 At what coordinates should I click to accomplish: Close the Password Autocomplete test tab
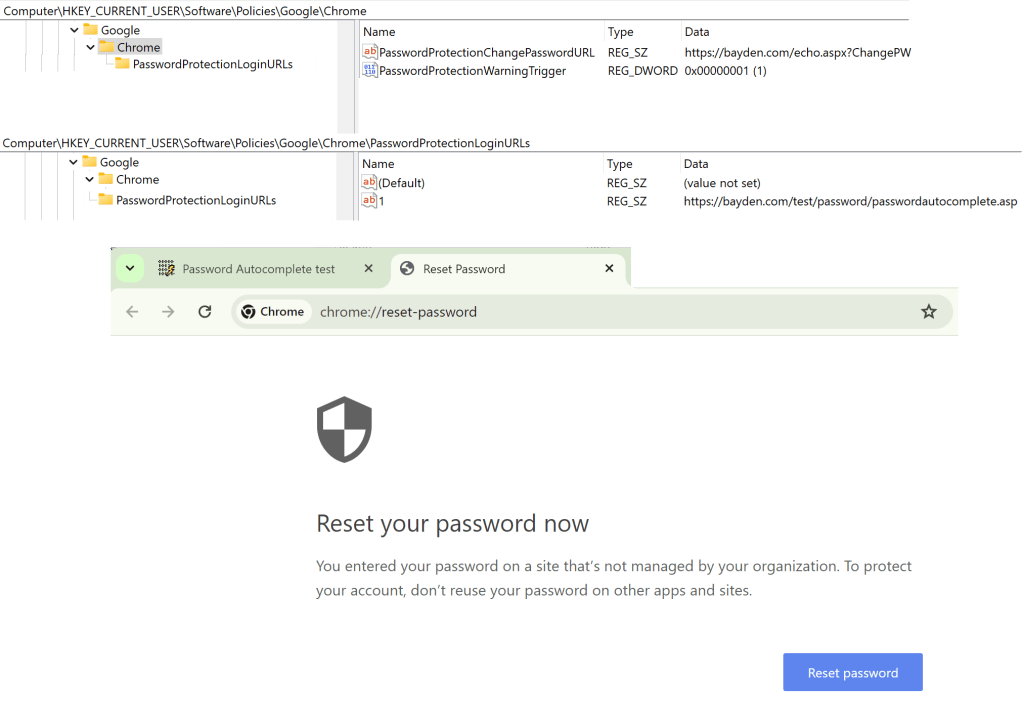(369, 269)
